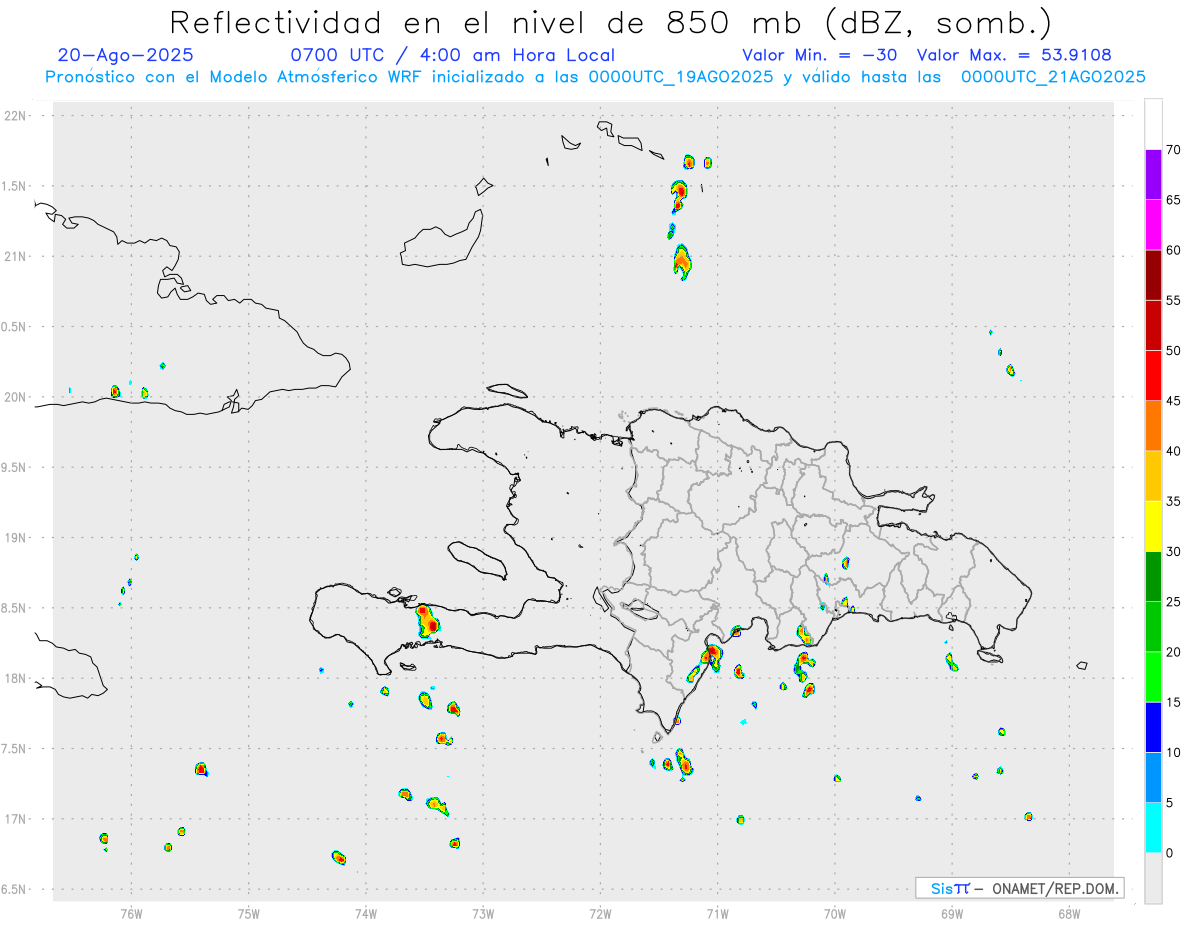The height and width of the screenshot is (927, 1200).
Task: Click the '55' label on the color scale
Action: (1173, 300)
